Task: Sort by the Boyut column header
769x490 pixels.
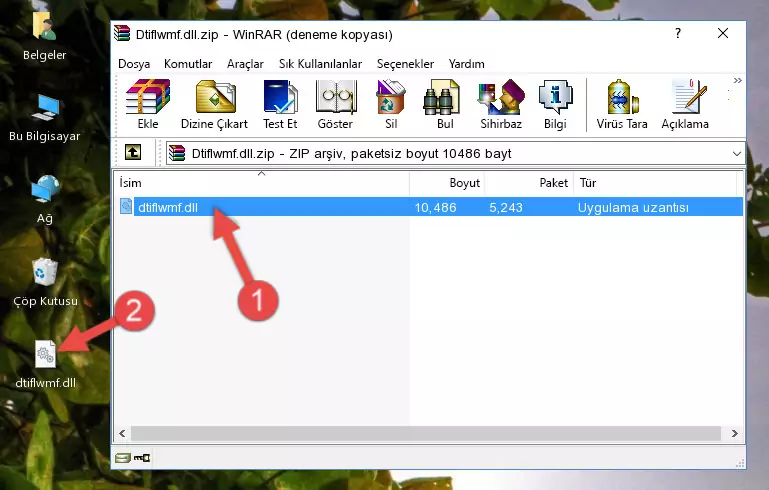Action: tap(447, 183)
